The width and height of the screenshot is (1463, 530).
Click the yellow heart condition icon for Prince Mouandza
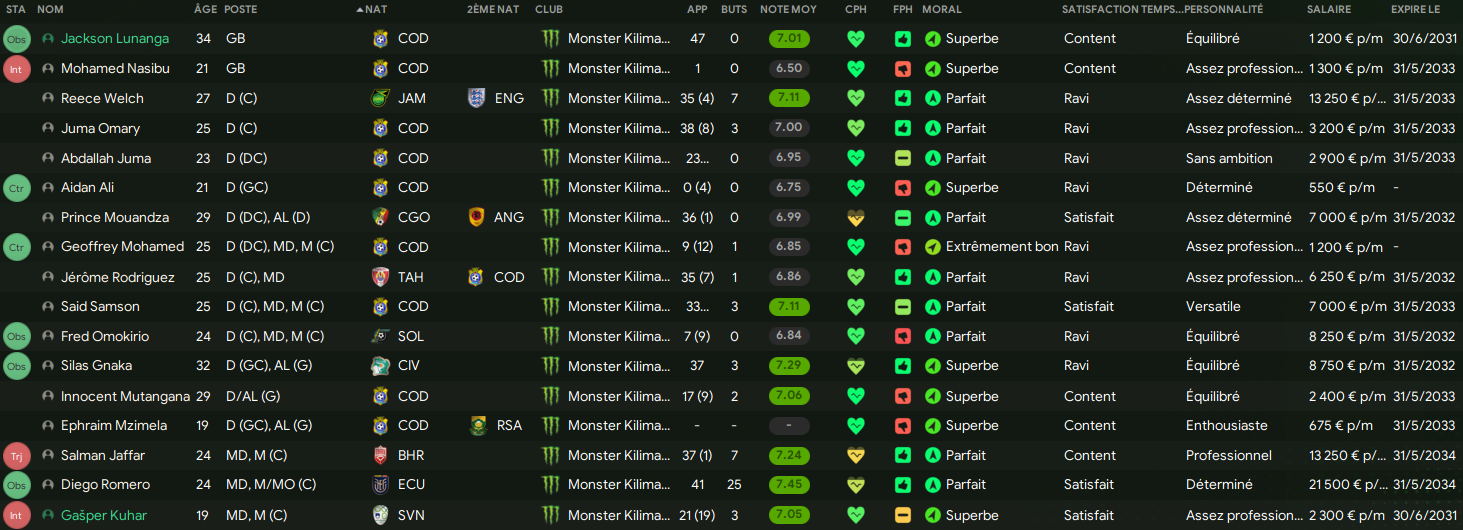(854, 218)
